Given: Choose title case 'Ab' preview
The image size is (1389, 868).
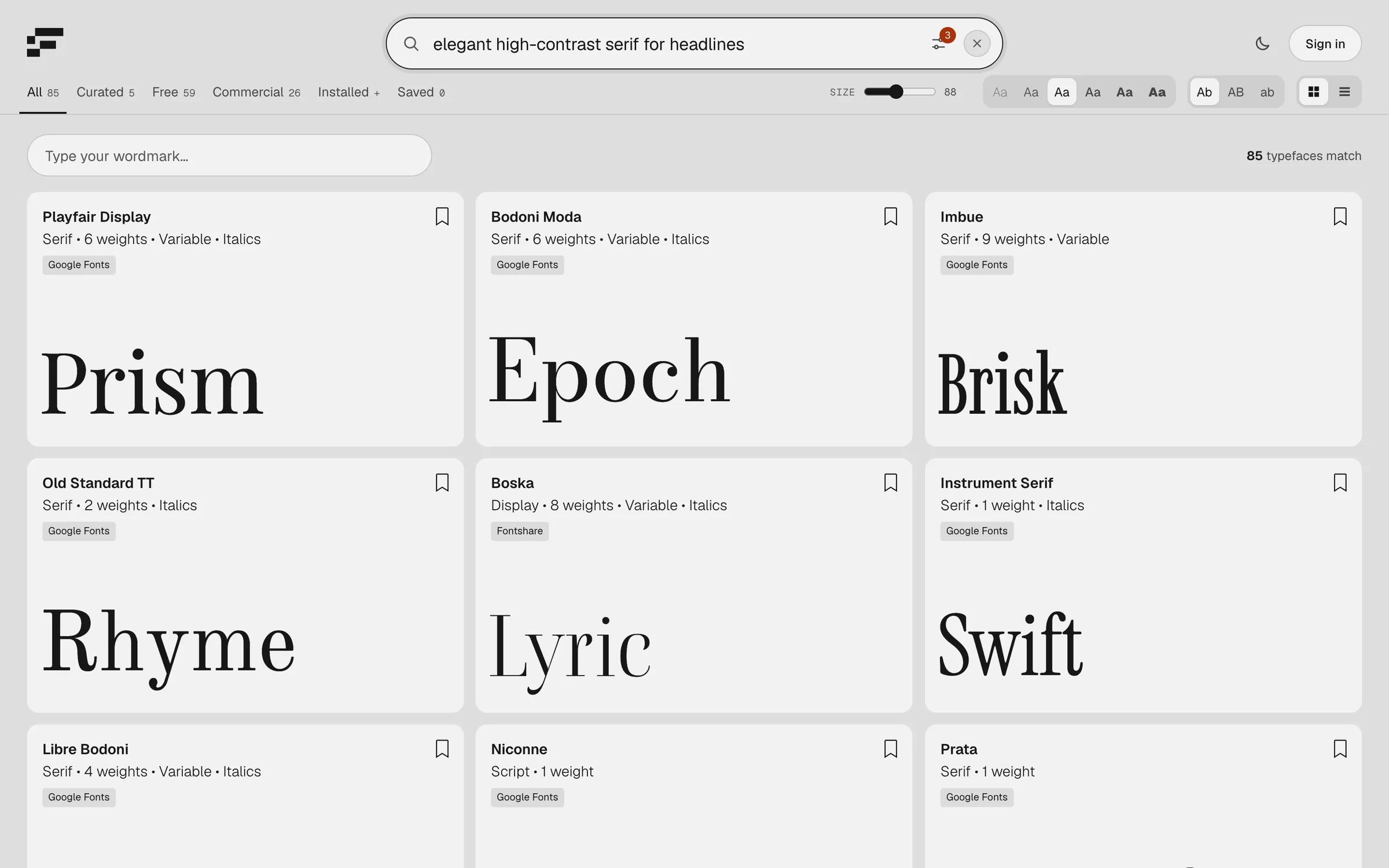Looking at the screenshot, I should coord(1204,92).
